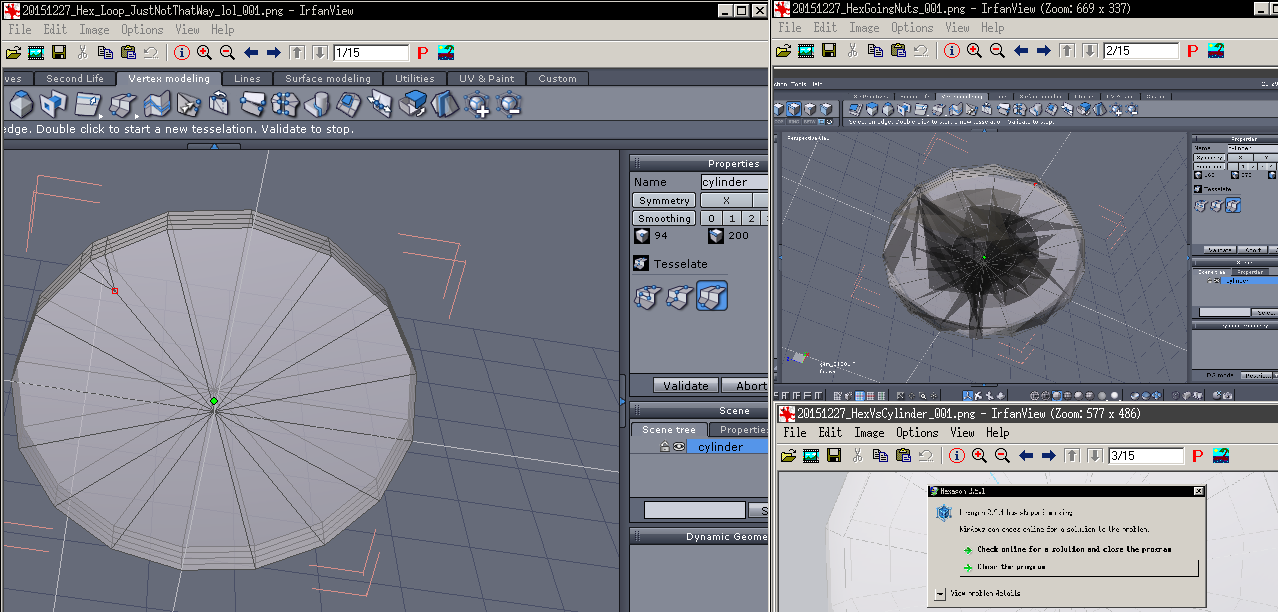The image size is (1278, 612).
Task: Expand View problem details in the crash dialog
Action: coord(939,593)
